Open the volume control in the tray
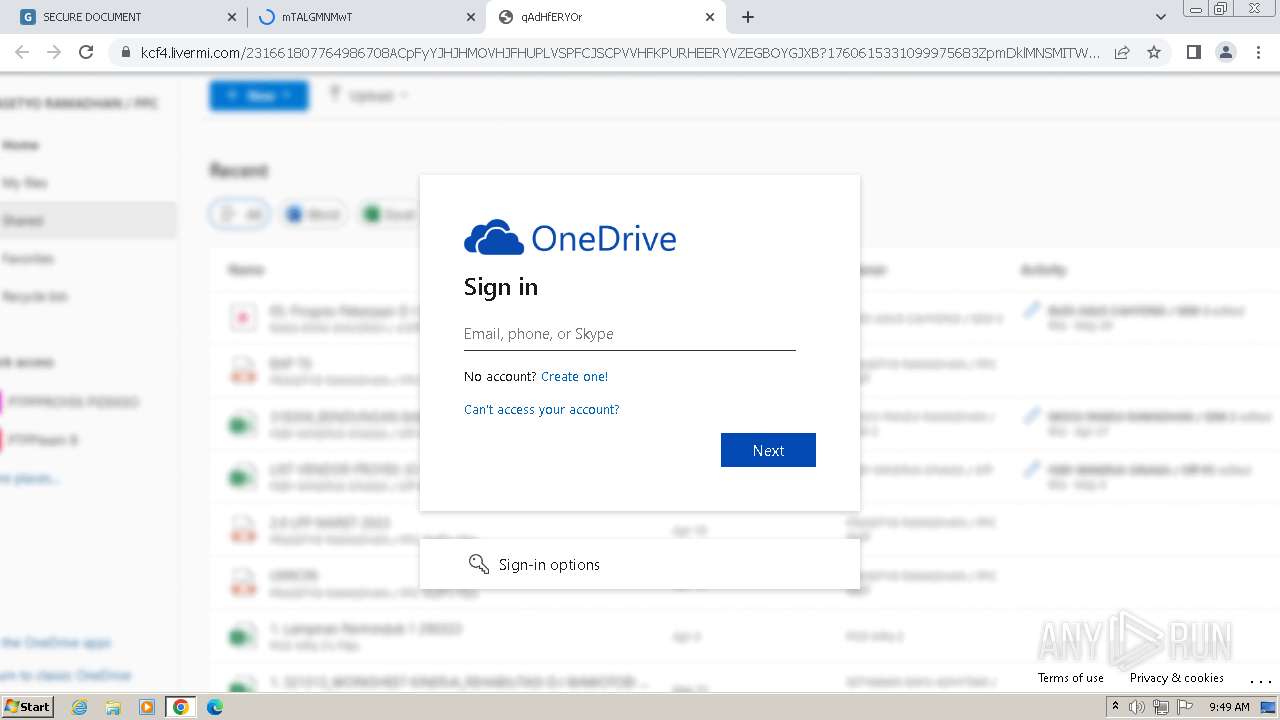Screen dimensions: 1280x720 (1137, 707)
